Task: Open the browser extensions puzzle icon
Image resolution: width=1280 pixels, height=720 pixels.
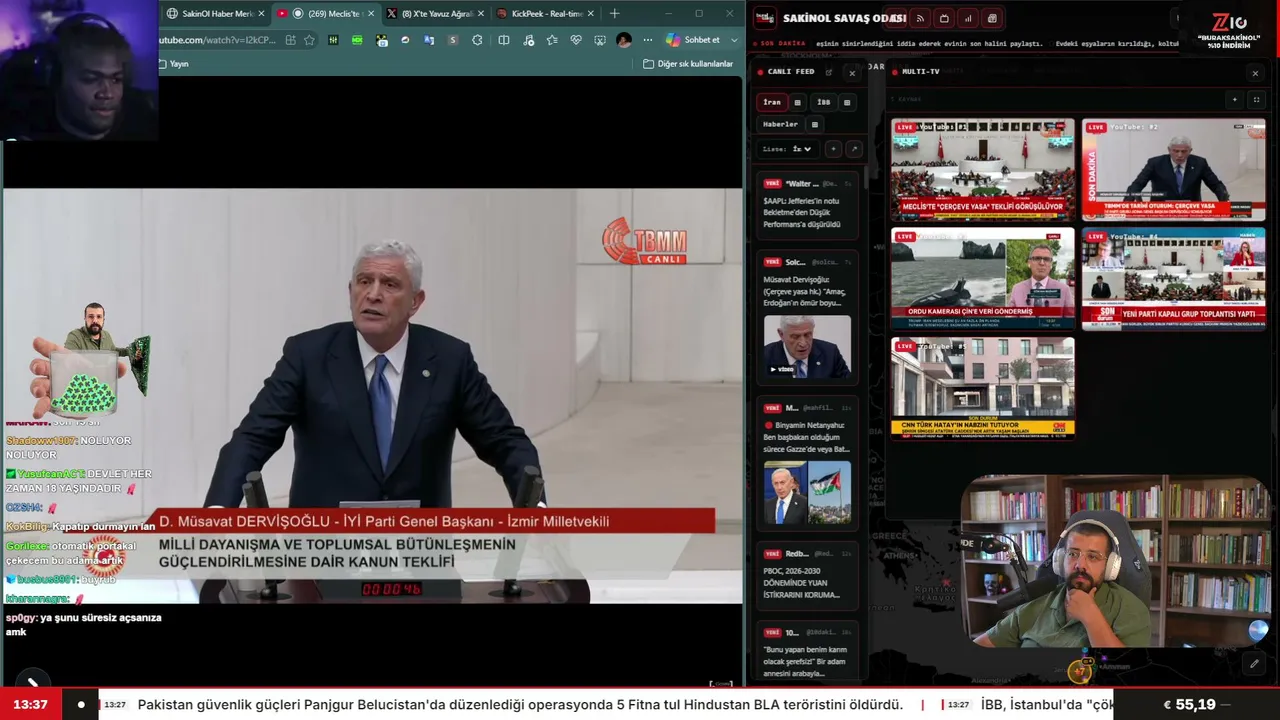Action: pos(477,40)
